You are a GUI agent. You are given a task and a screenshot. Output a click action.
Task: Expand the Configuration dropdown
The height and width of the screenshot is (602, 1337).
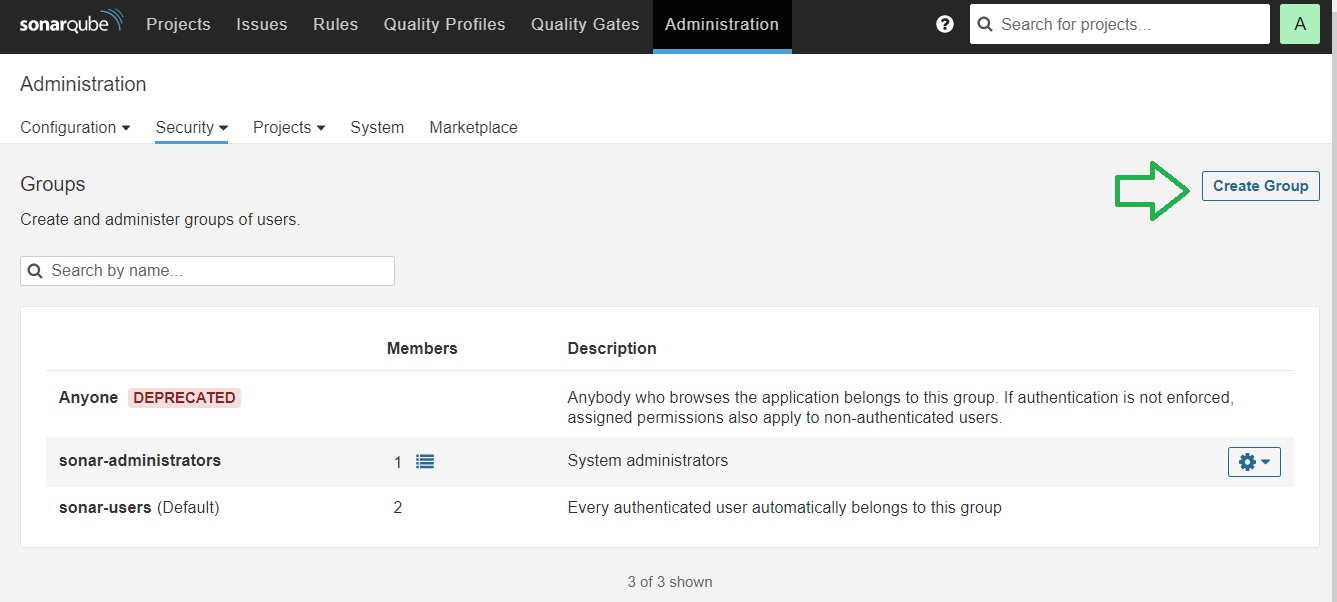[75, 127]
